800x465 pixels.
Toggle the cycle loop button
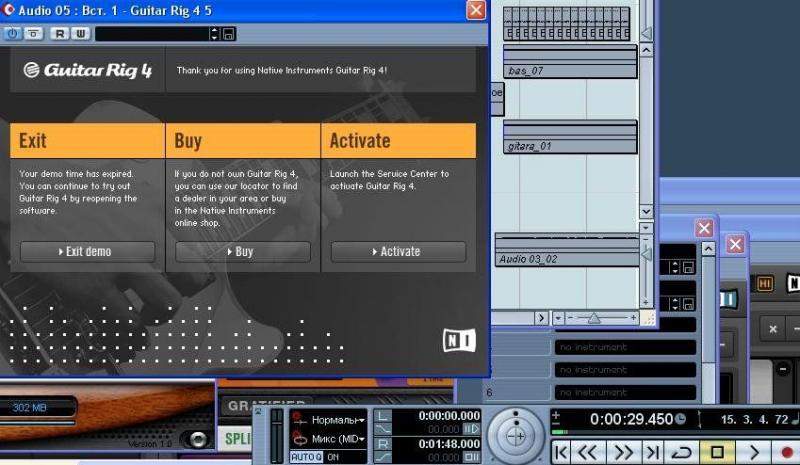(x=682, y=452)
